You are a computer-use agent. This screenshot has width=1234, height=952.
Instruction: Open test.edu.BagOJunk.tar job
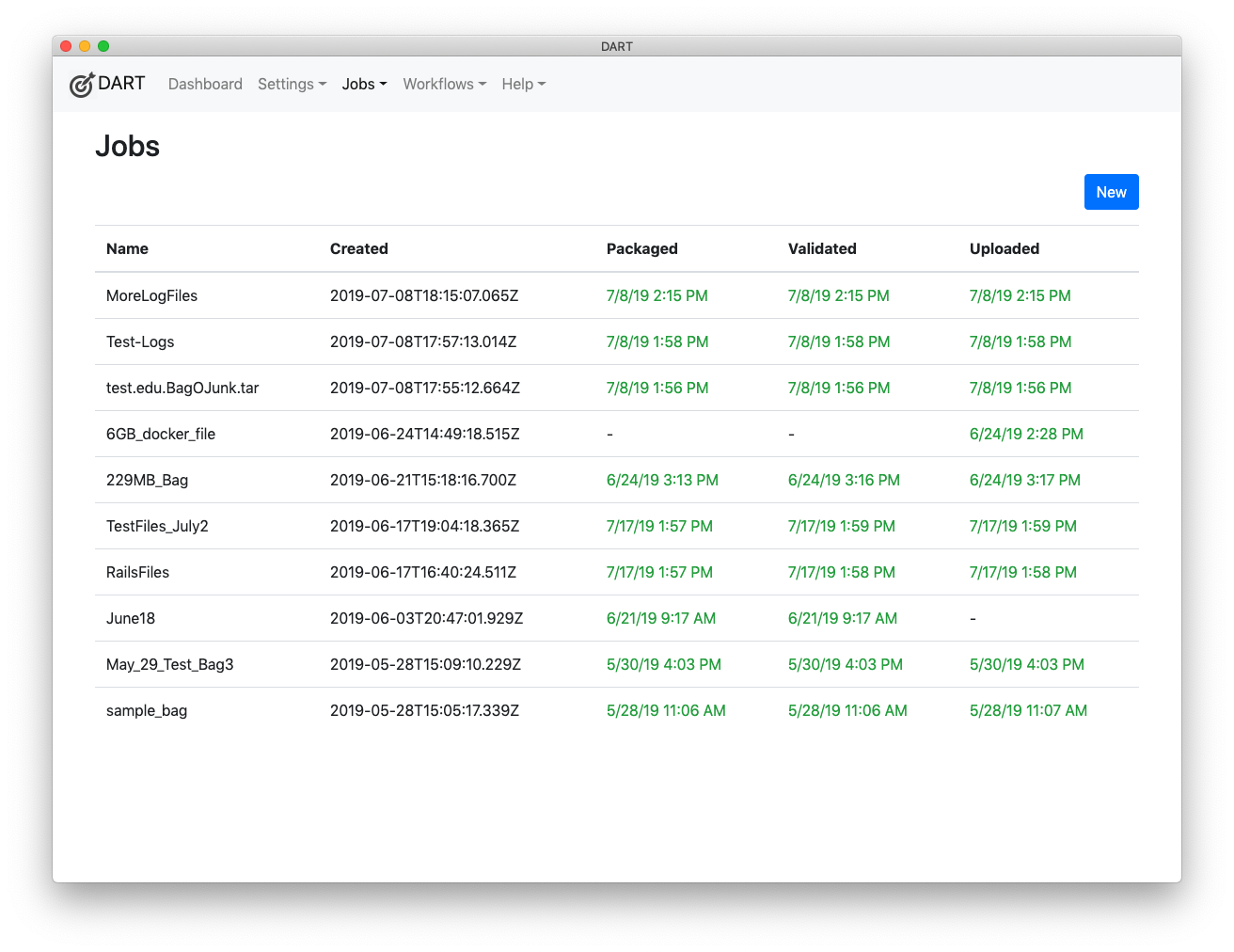tap(182, 388)
